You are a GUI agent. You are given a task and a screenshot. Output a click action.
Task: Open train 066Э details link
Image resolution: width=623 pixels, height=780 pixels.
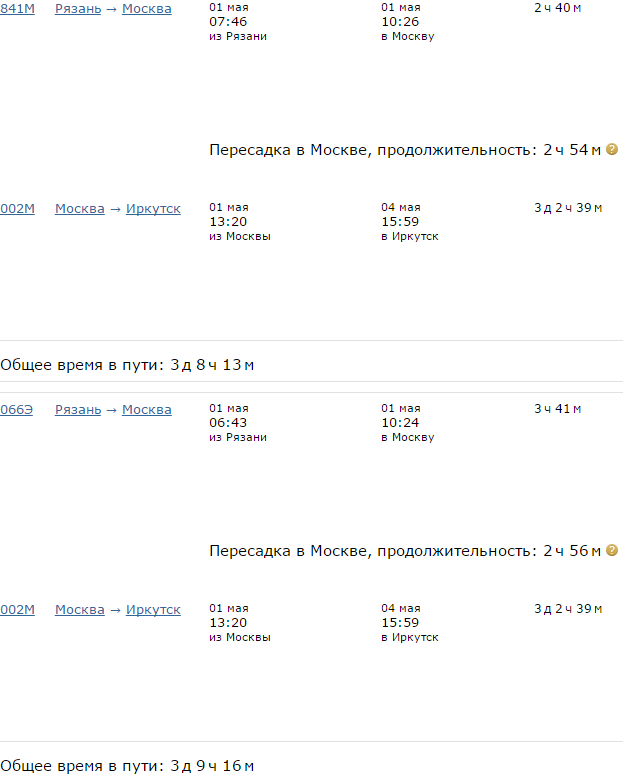pos(16,409)
